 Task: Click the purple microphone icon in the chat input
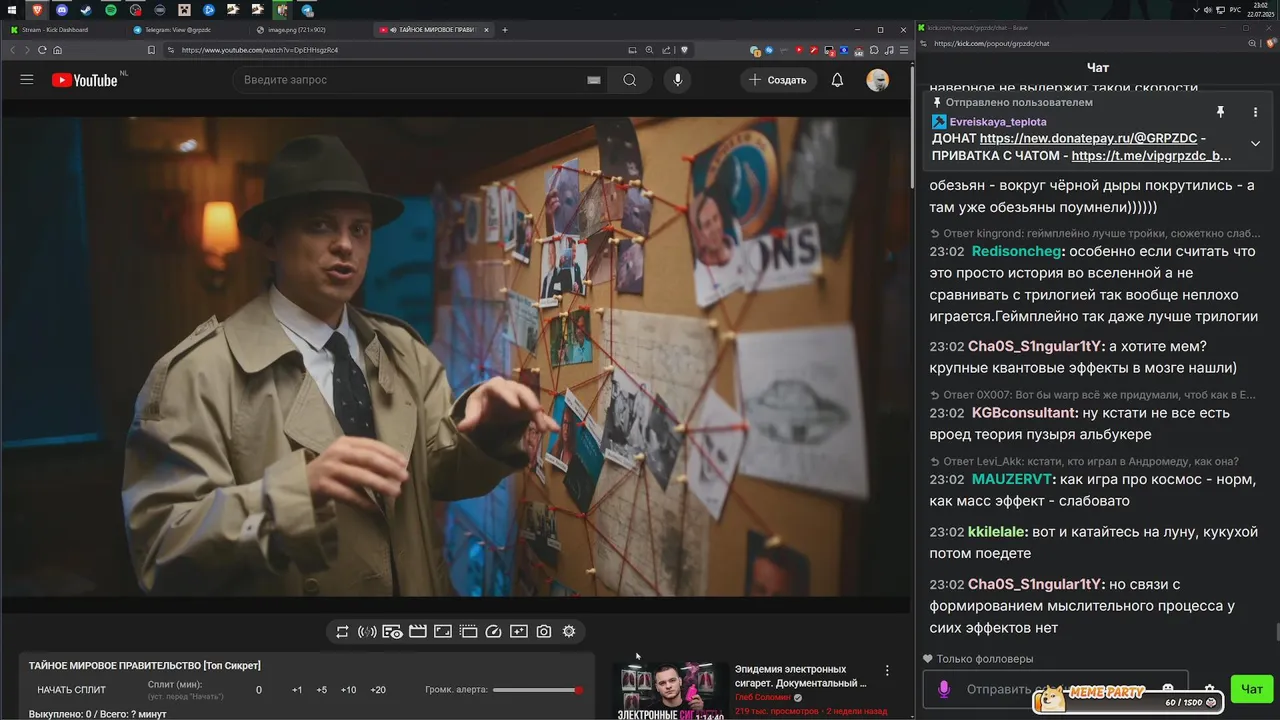point(943,689)
